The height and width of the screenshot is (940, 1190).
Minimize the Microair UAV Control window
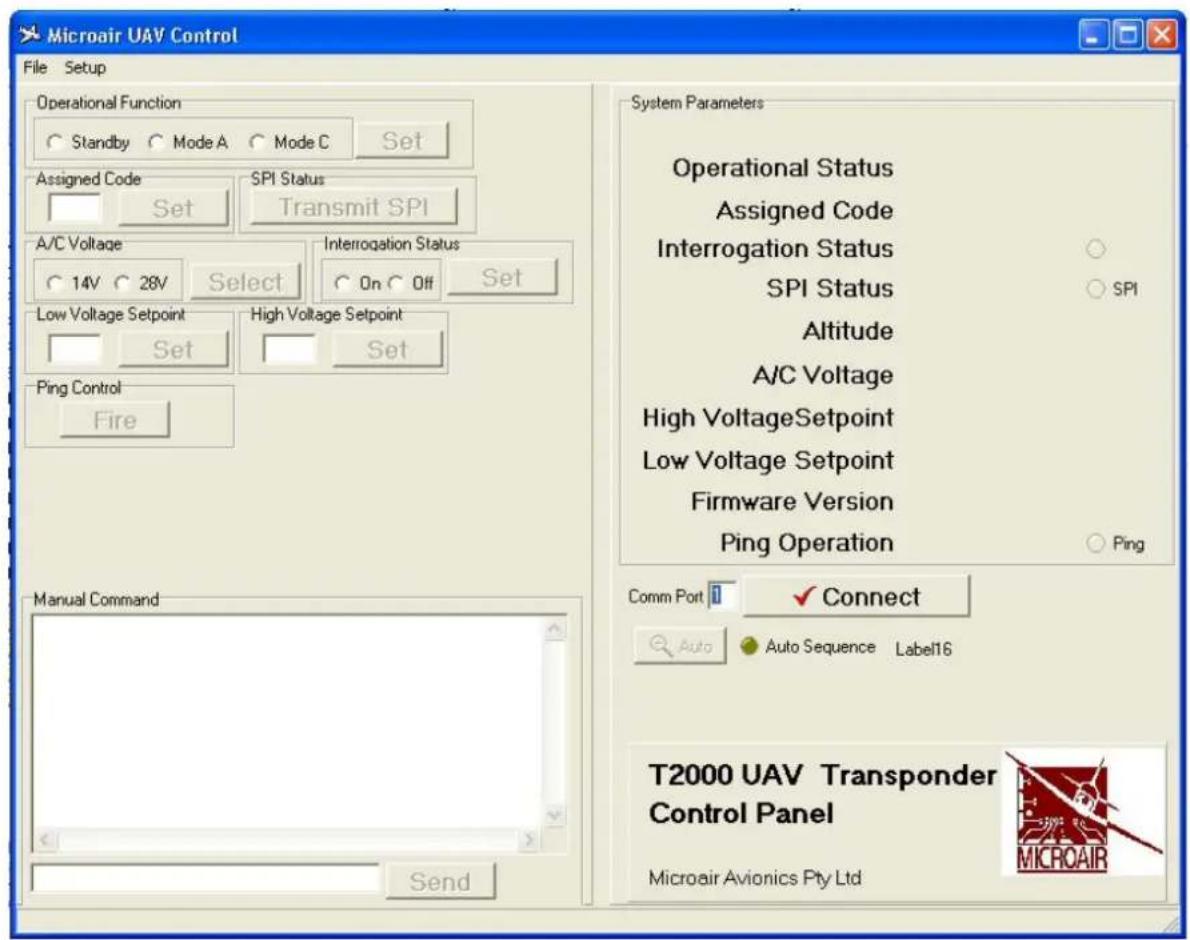click(1094, 35)
